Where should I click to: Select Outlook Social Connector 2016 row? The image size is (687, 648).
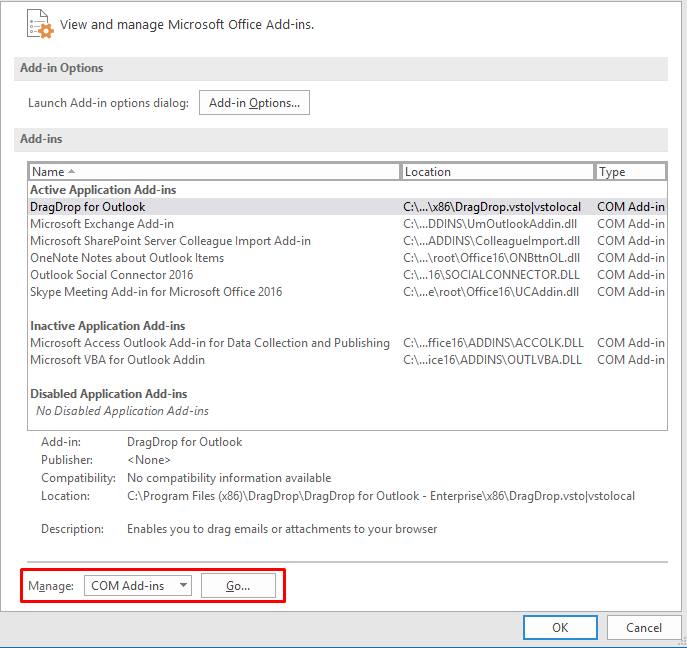(x=347, y=275)
